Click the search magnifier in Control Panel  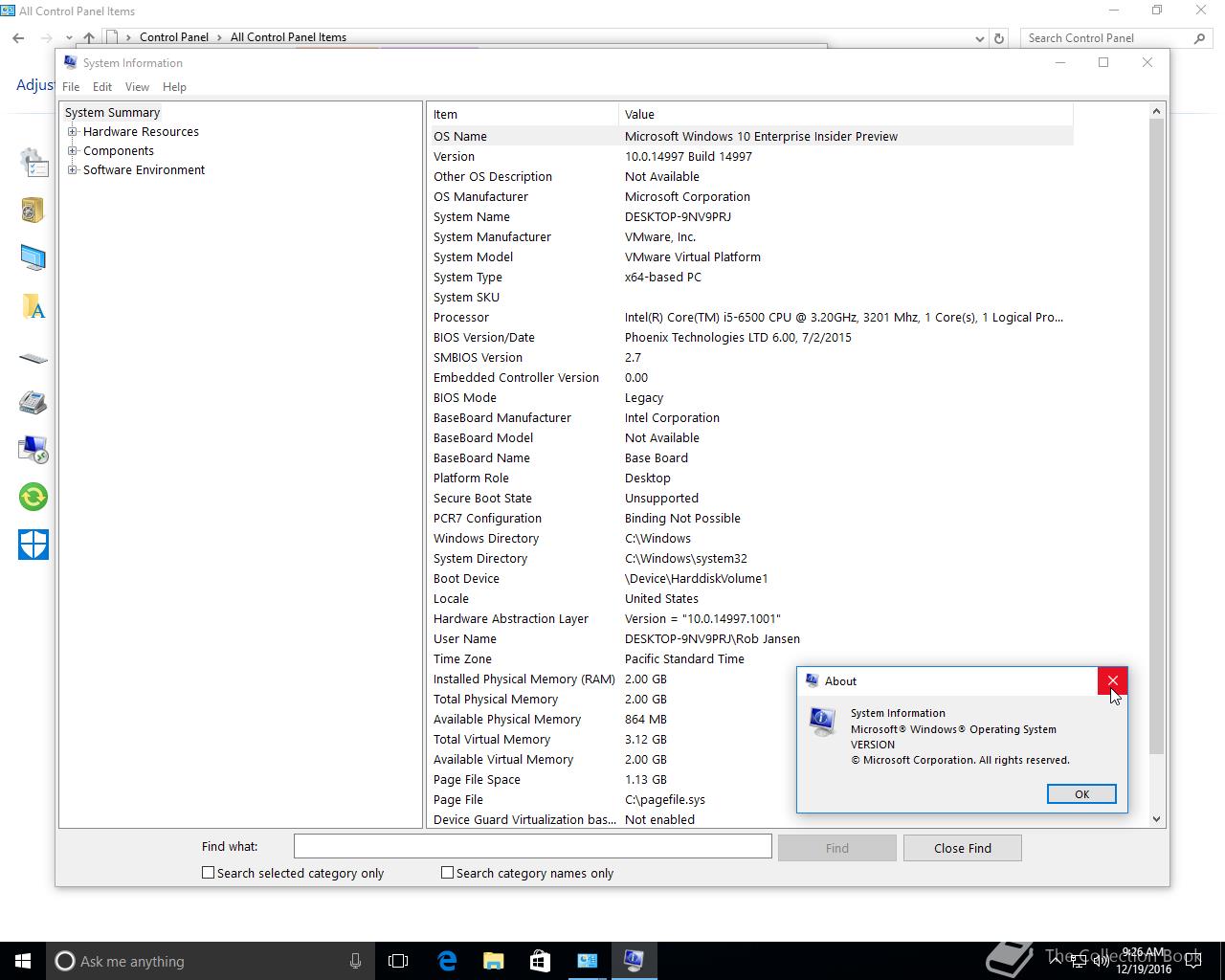click(1200, 38)
